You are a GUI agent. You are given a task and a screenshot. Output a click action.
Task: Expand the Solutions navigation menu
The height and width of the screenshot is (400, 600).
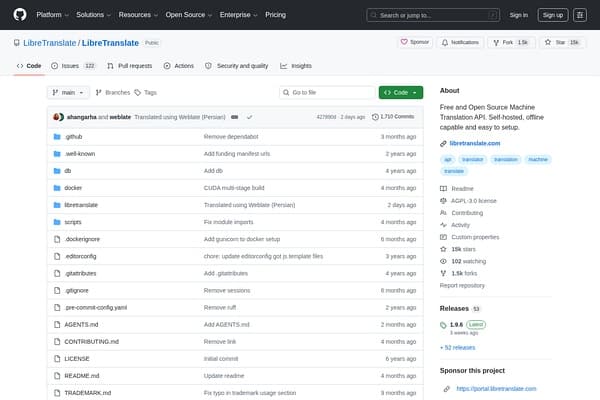click(93, 15)
